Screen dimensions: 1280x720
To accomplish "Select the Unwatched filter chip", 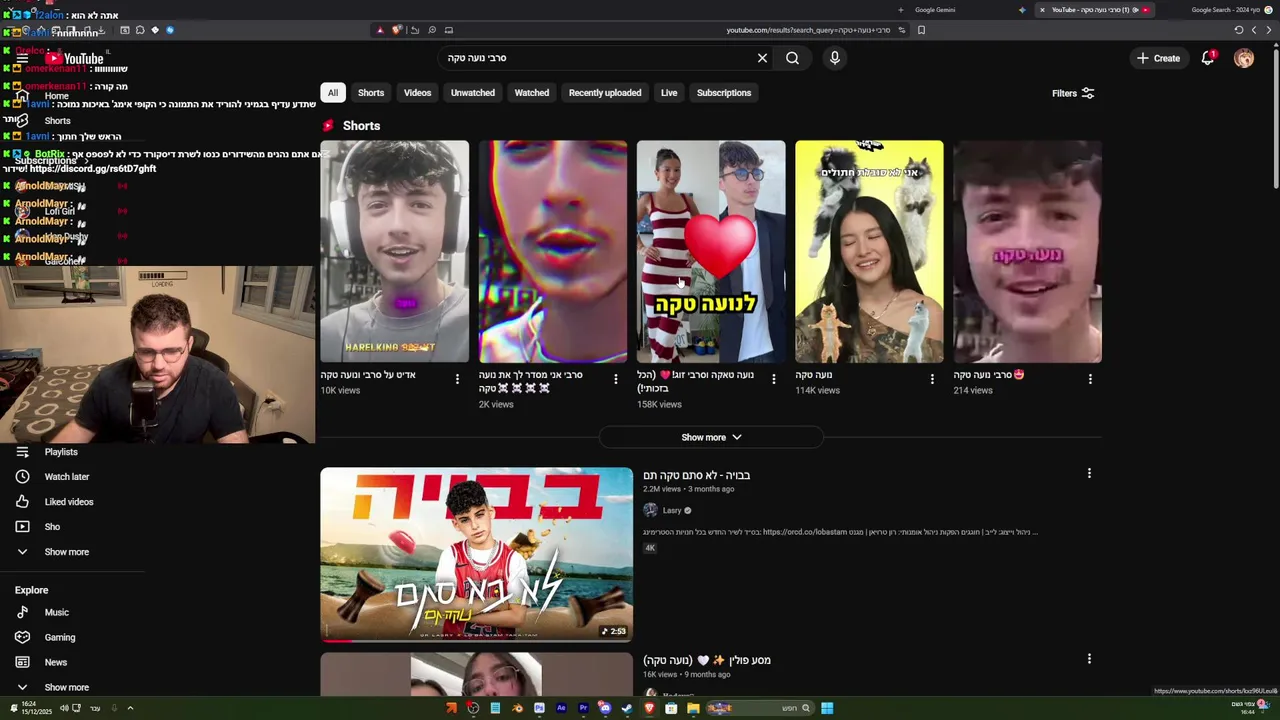I will click(x=473, y=93).
